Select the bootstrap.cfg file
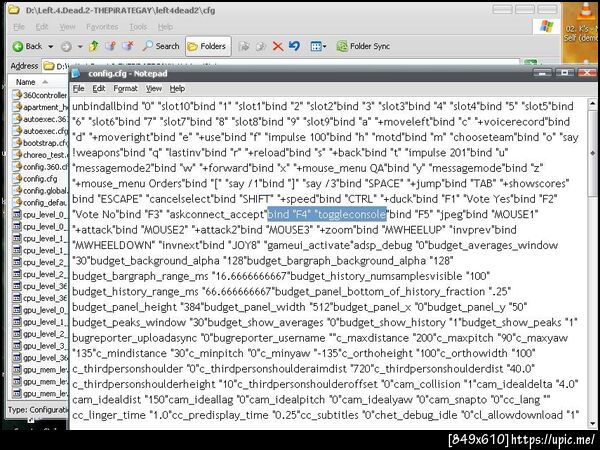 40,143
